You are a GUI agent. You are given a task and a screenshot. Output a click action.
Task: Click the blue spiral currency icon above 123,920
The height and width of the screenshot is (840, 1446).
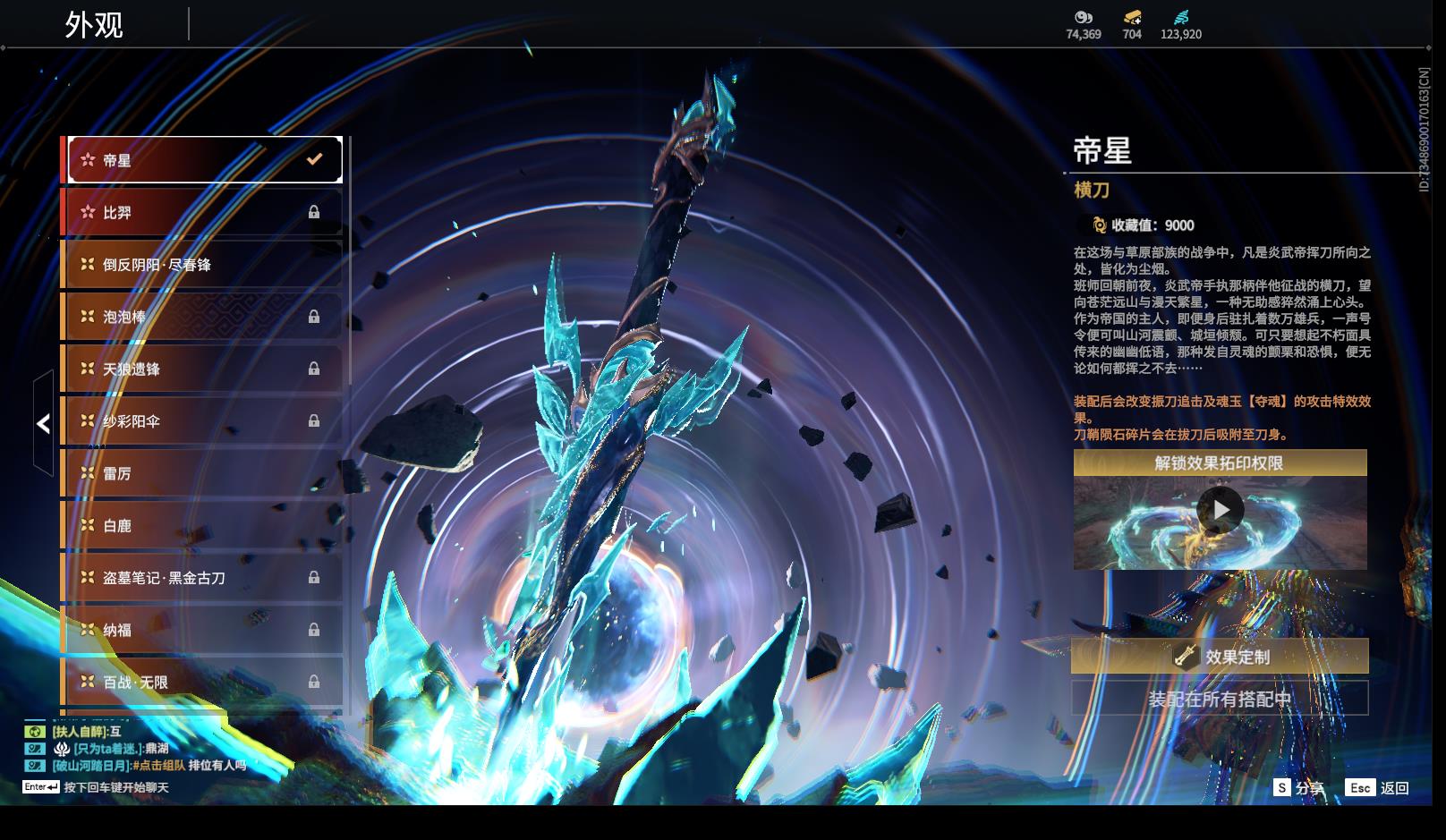1181,17
